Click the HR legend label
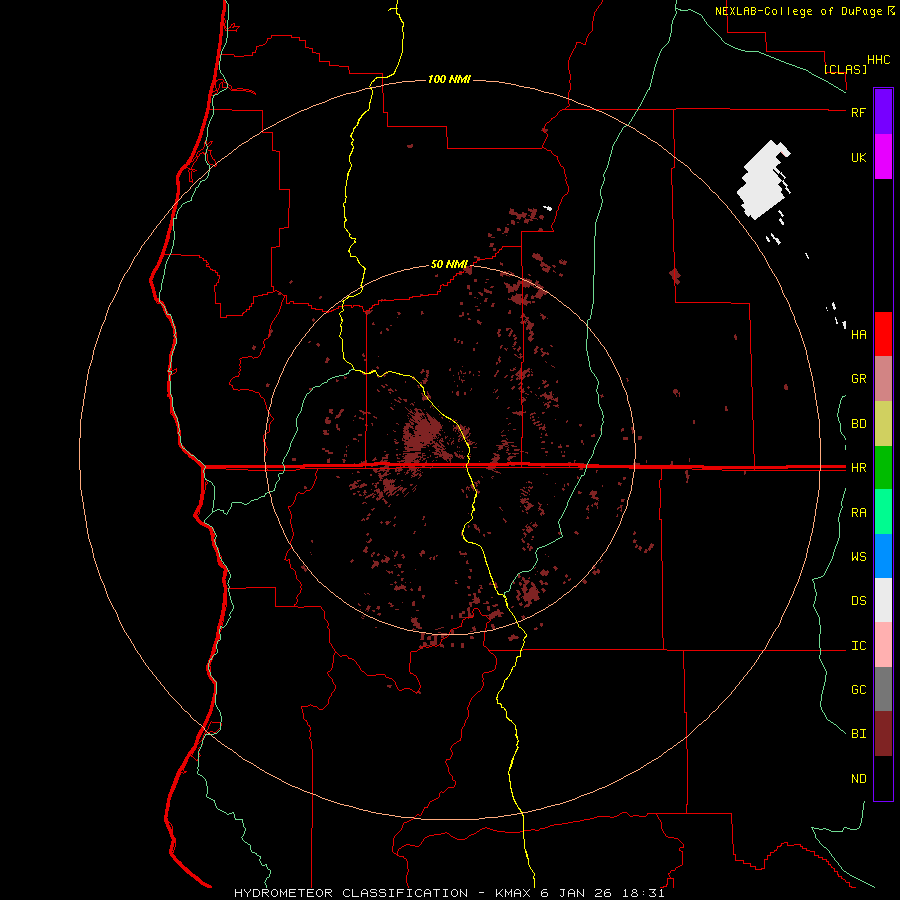 (858, 468)
